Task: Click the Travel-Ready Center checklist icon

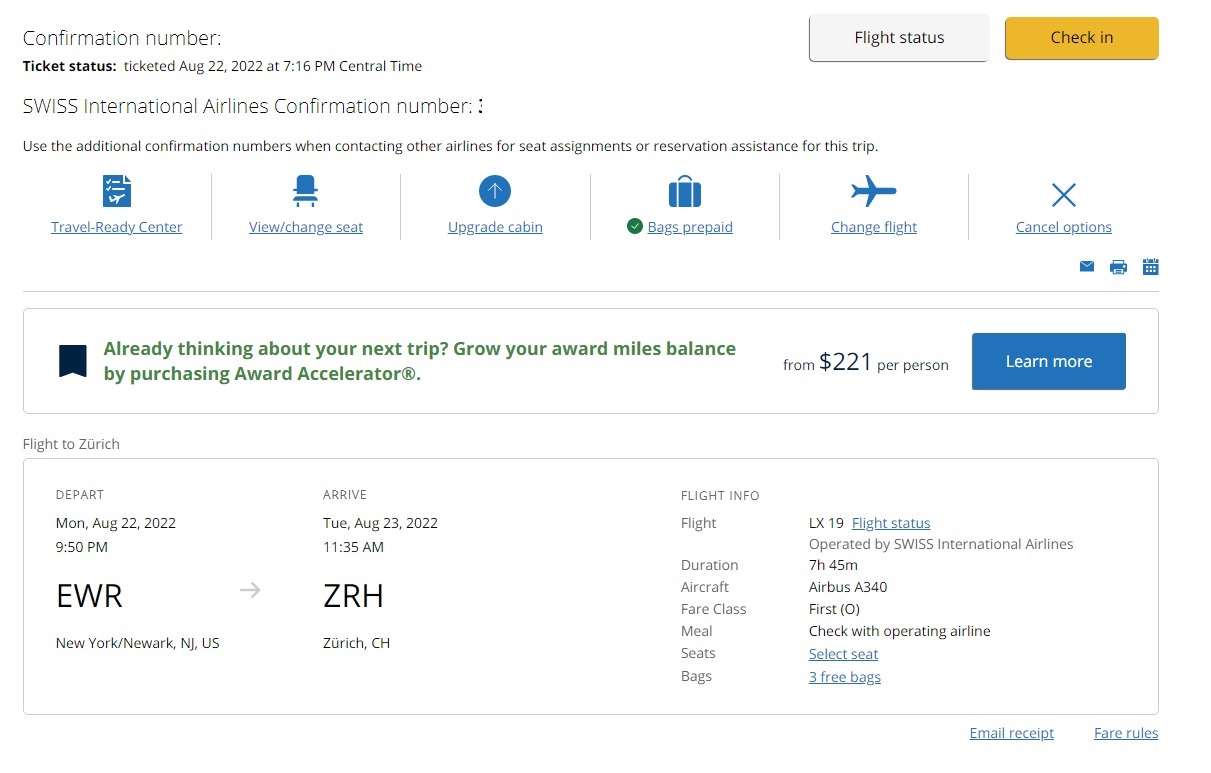Action: [x=117, y=191]
